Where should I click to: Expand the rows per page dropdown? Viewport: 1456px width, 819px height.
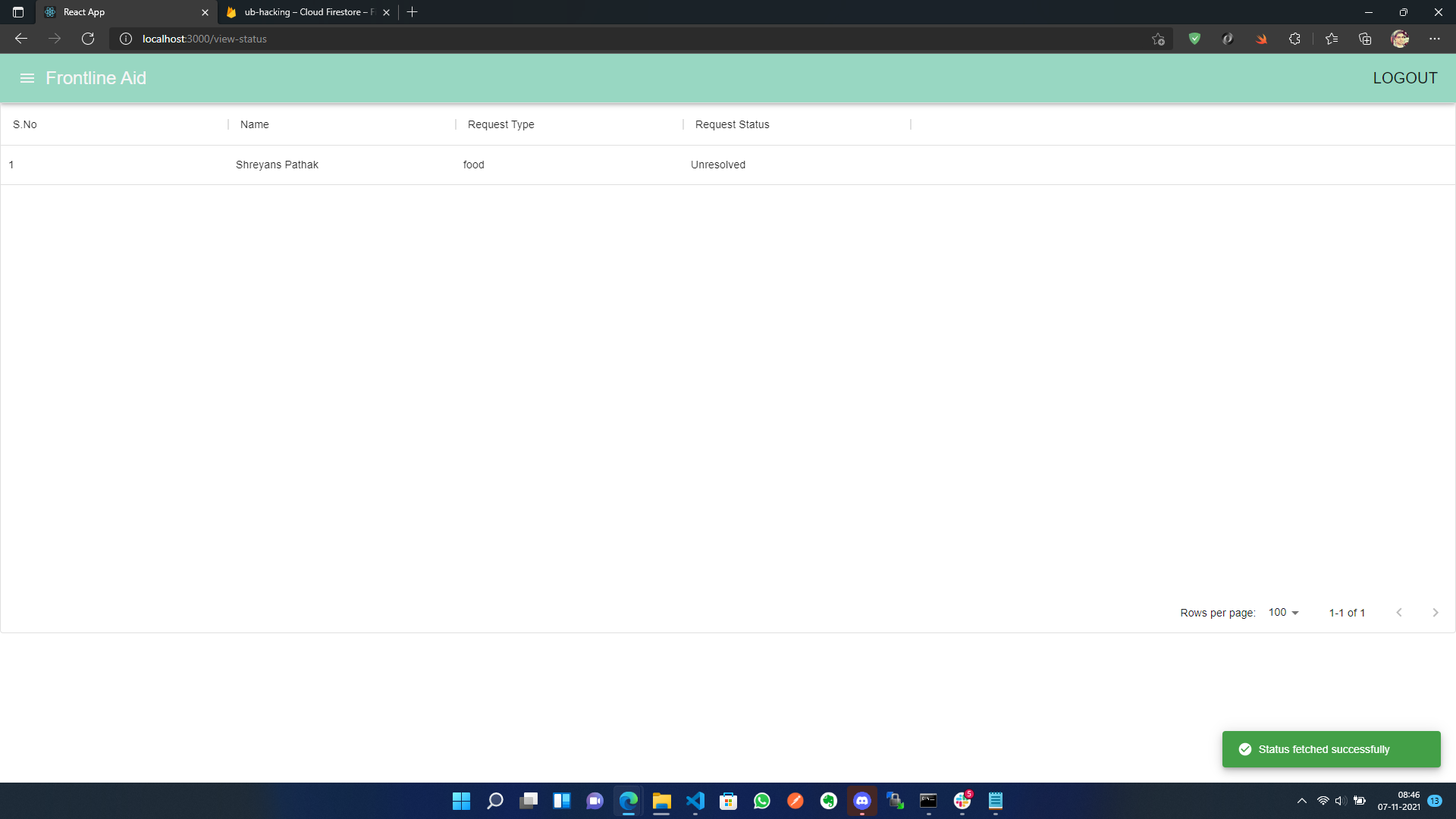click(1283, 613)
